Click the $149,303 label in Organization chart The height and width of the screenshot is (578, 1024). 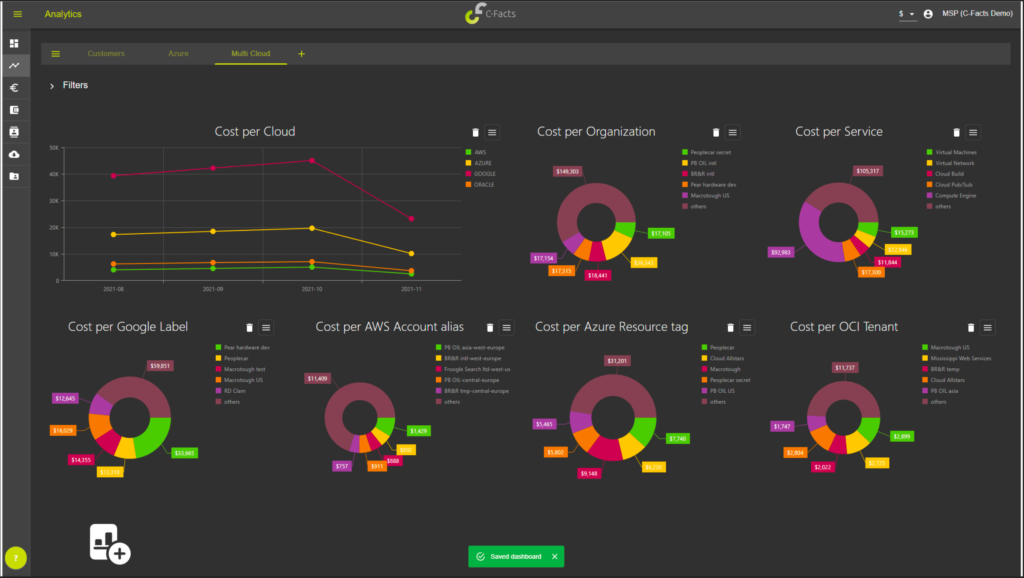coord(568,171)
